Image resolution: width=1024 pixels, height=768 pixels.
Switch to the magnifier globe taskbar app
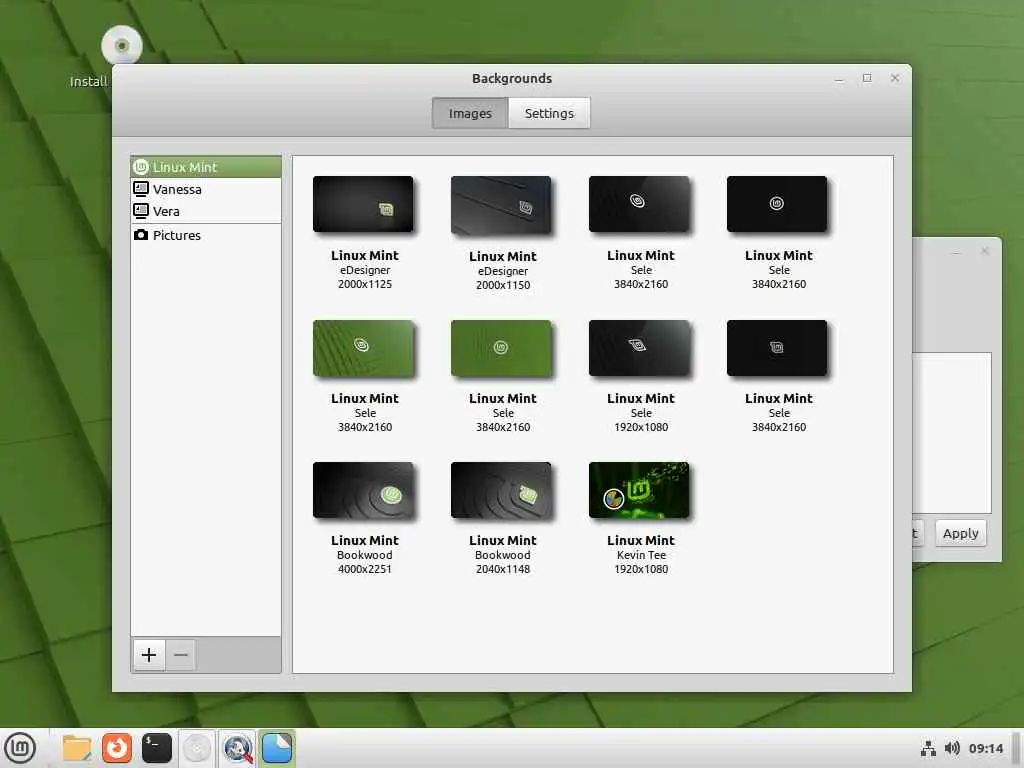(x=237, y=748)
